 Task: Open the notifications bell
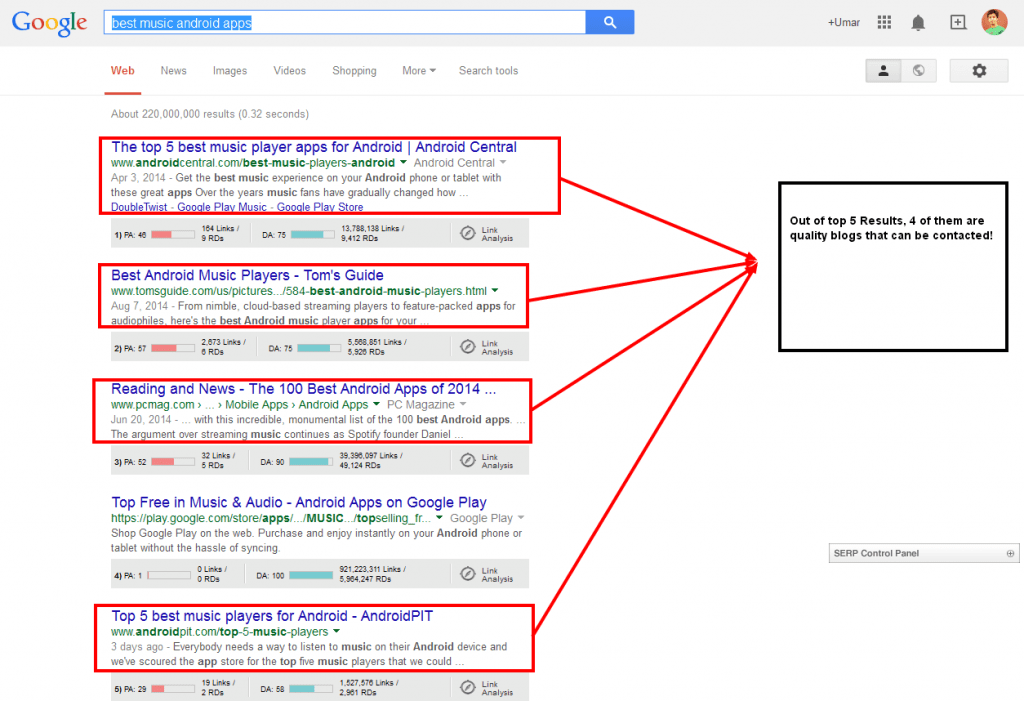[x=918, y=23]
